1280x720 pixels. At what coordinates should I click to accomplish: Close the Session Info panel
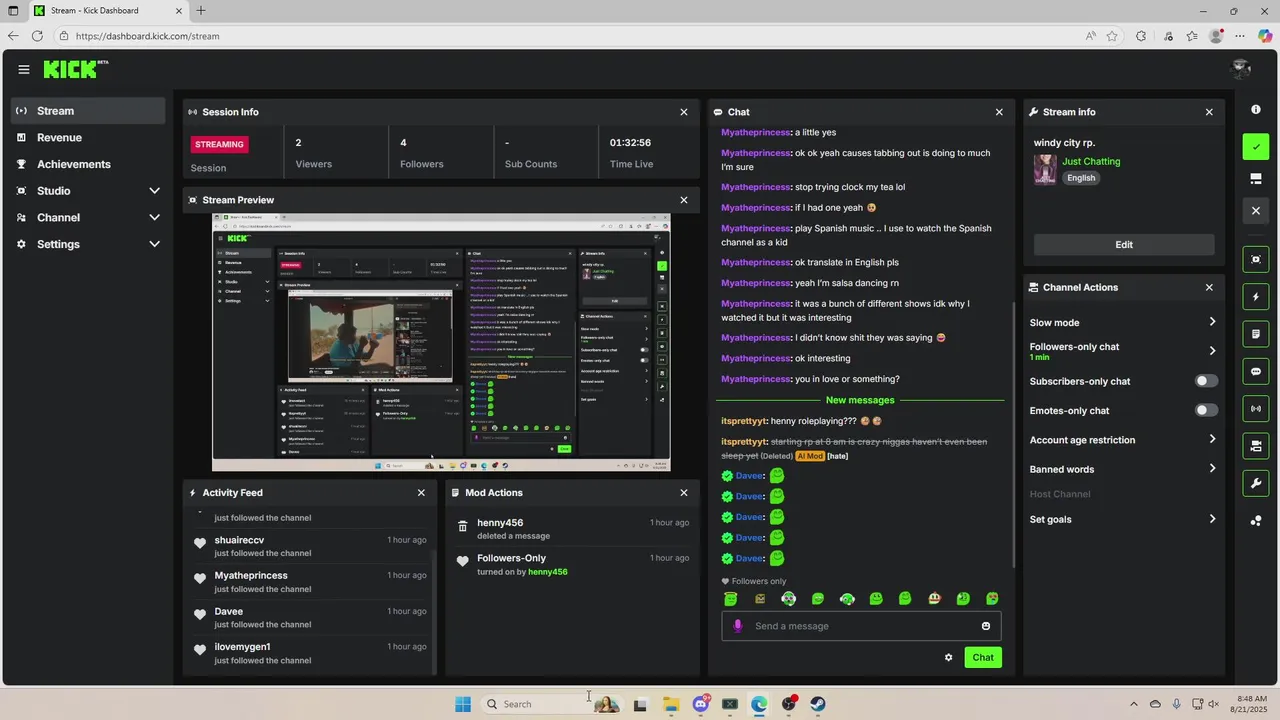[x=684, y=112]
